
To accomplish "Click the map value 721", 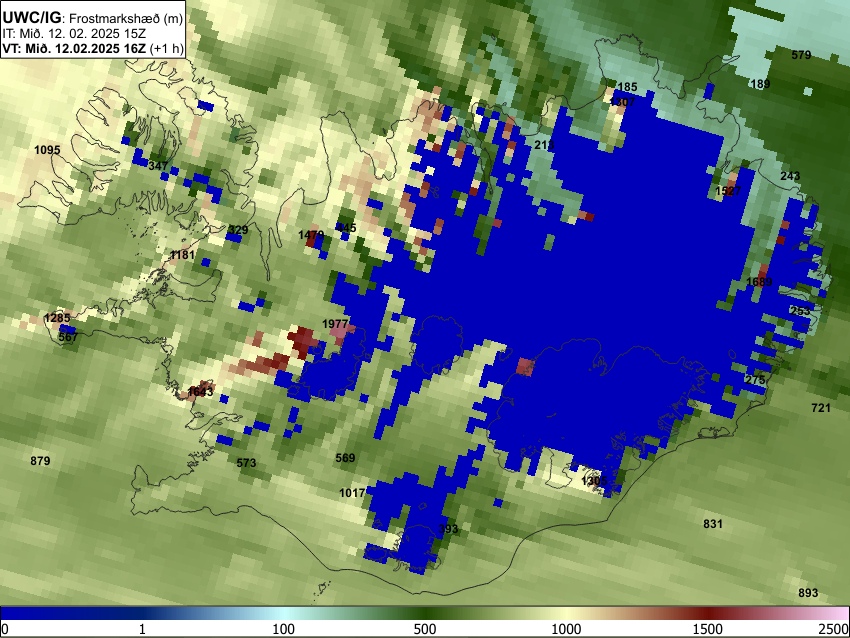I will point(821,408).
